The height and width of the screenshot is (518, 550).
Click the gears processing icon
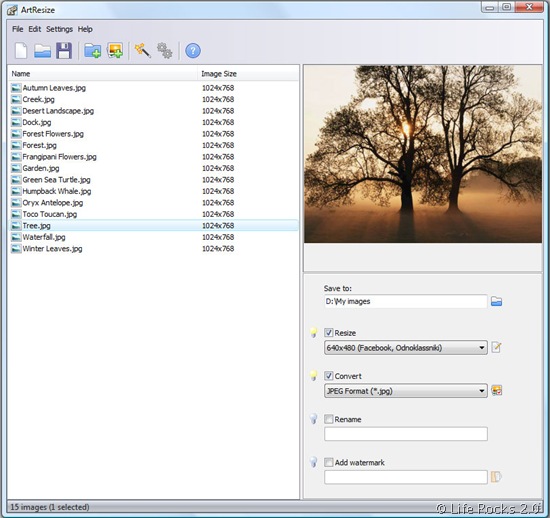[165, 51]
